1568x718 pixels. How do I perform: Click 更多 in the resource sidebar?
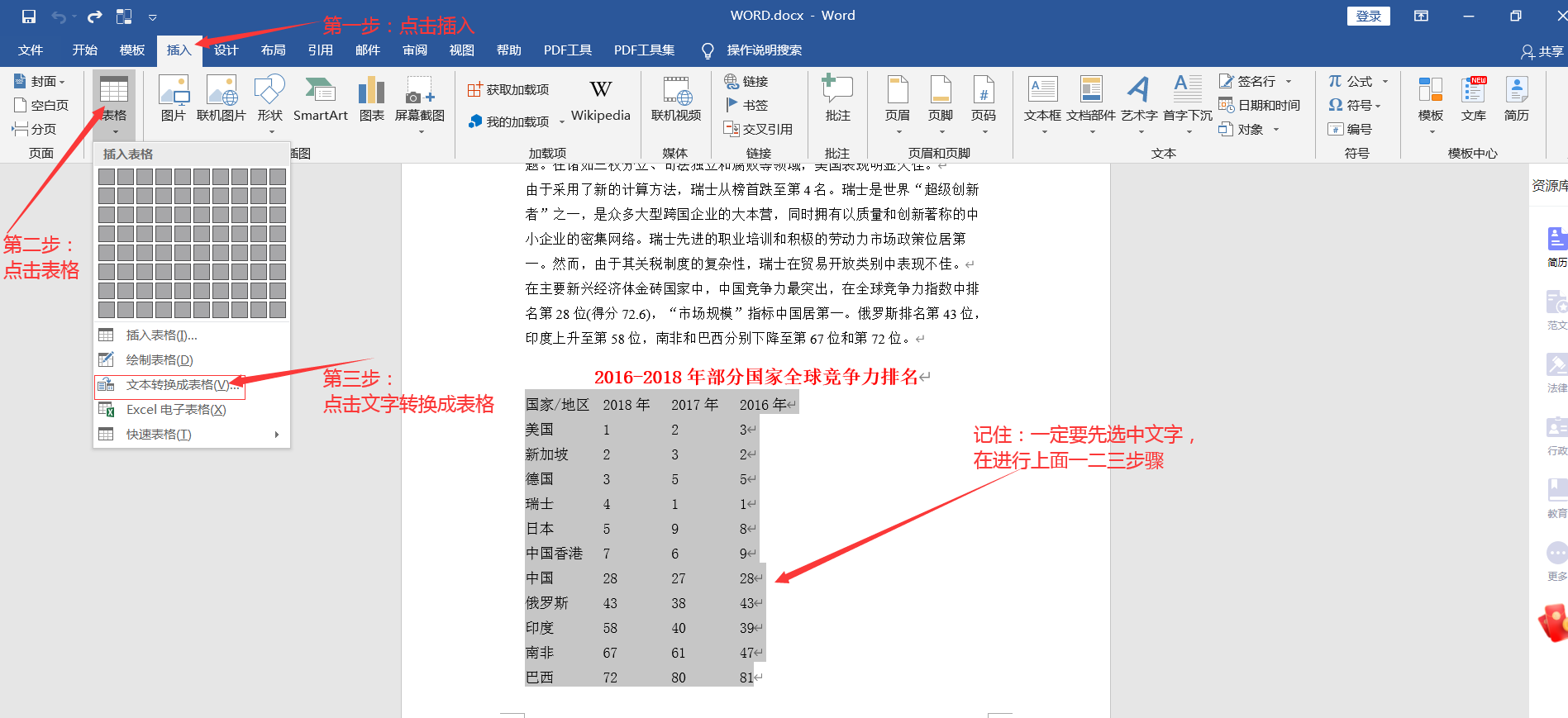(1556, 560)
